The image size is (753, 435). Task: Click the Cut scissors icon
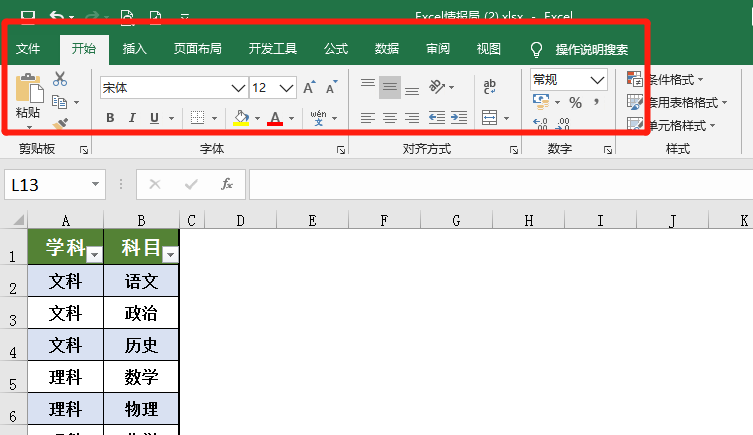click(x=60, y=79)
